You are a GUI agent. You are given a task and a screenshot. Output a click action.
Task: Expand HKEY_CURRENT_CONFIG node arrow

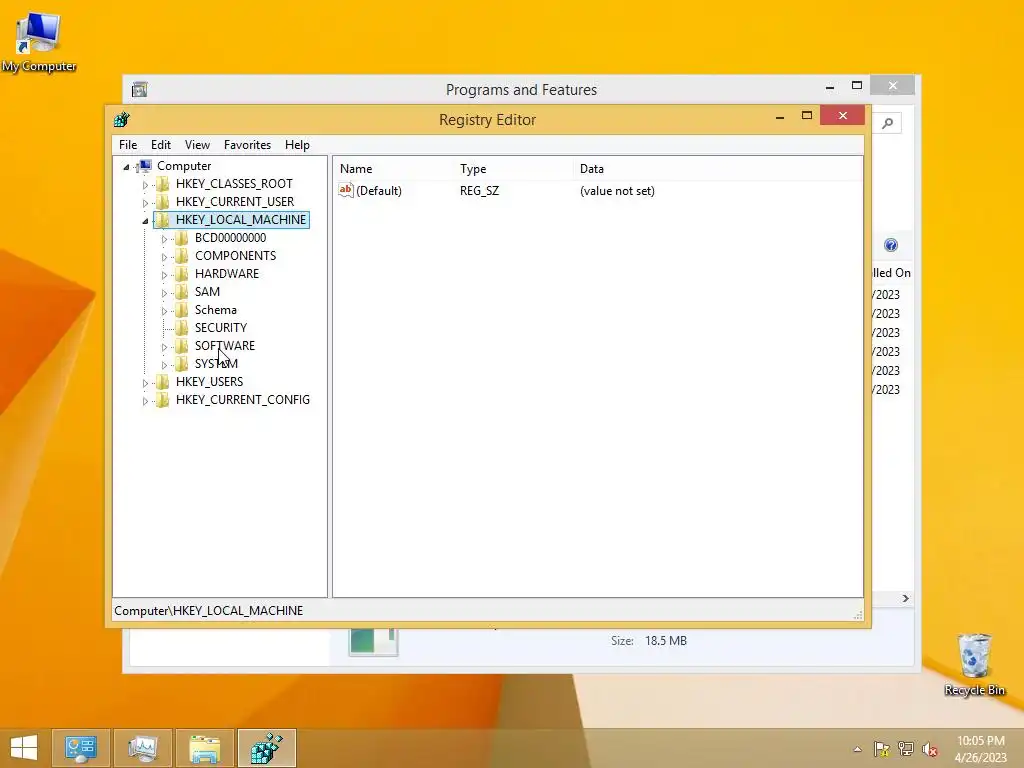pos(145,401)
